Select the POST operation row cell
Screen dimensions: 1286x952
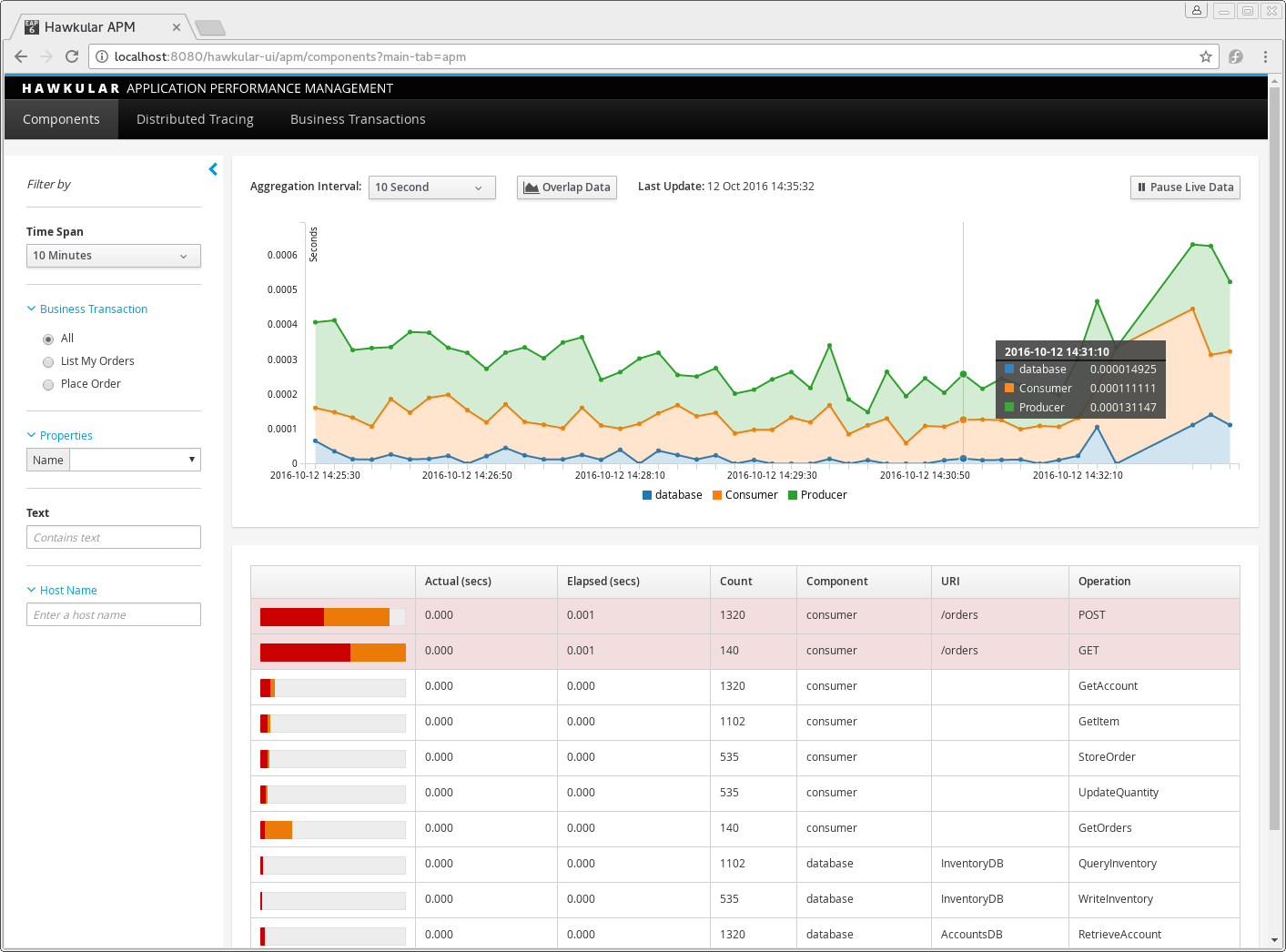(1154, 616)
